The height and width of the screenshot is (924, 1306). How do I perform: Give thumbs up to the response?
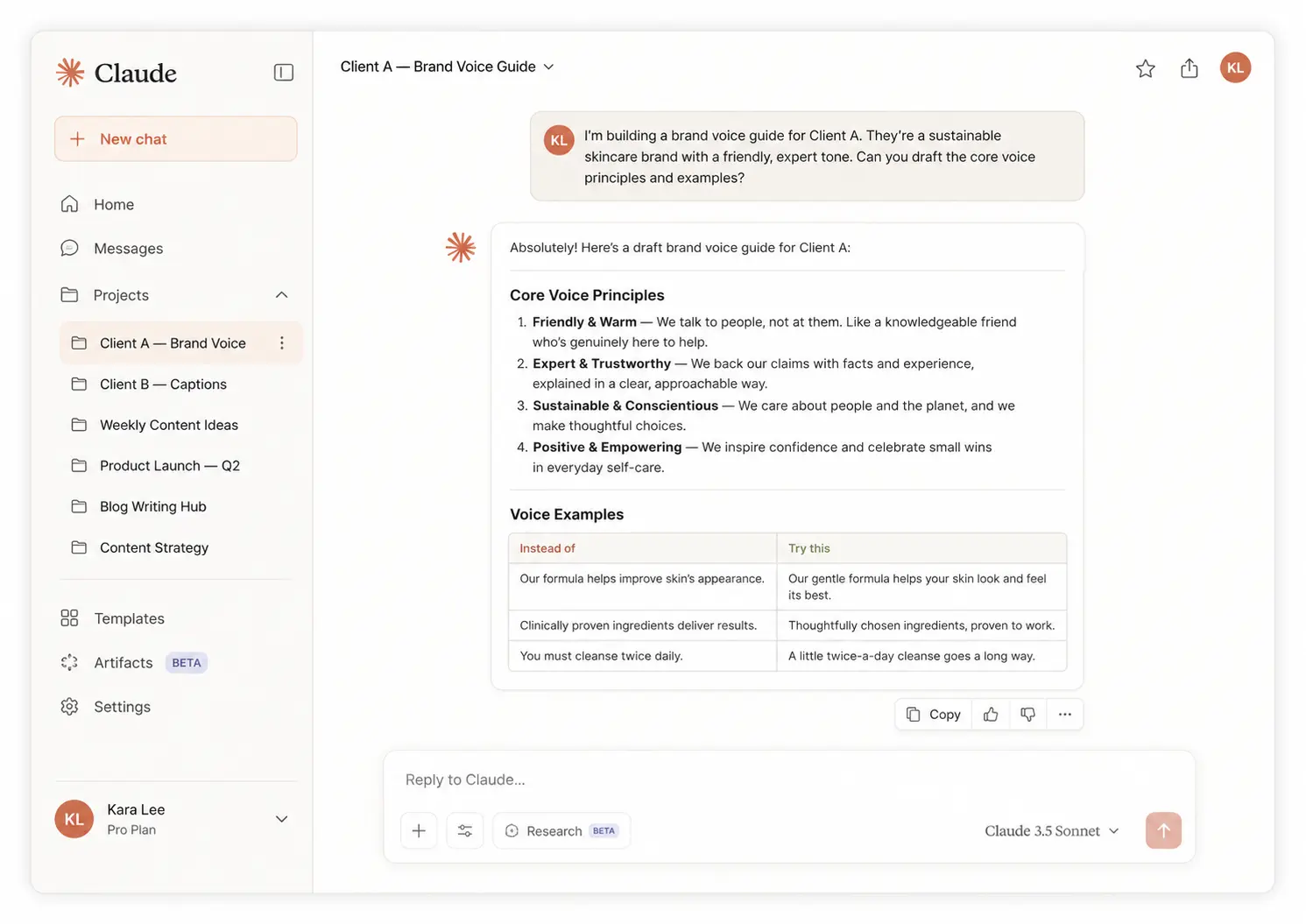[991, 715]
